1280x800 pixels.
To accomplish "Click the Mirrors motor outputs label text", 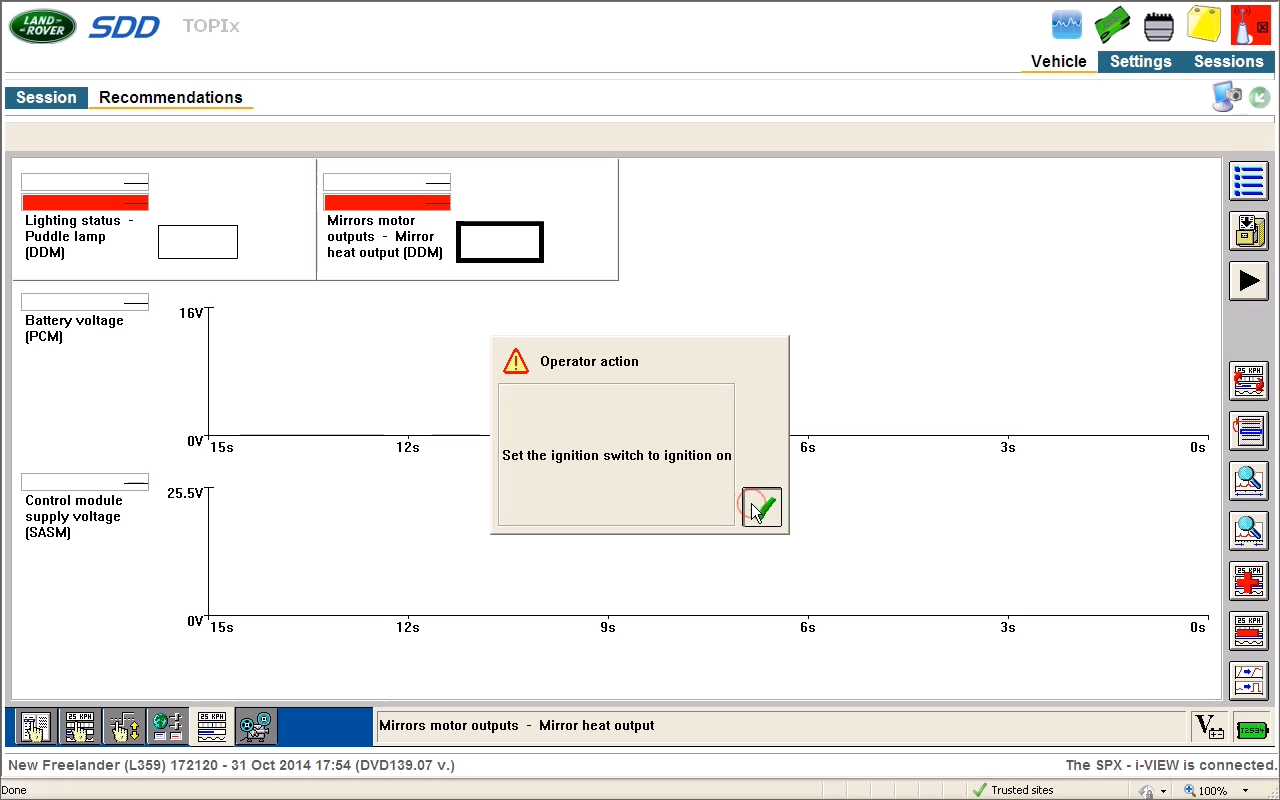I will coord(385,236).
